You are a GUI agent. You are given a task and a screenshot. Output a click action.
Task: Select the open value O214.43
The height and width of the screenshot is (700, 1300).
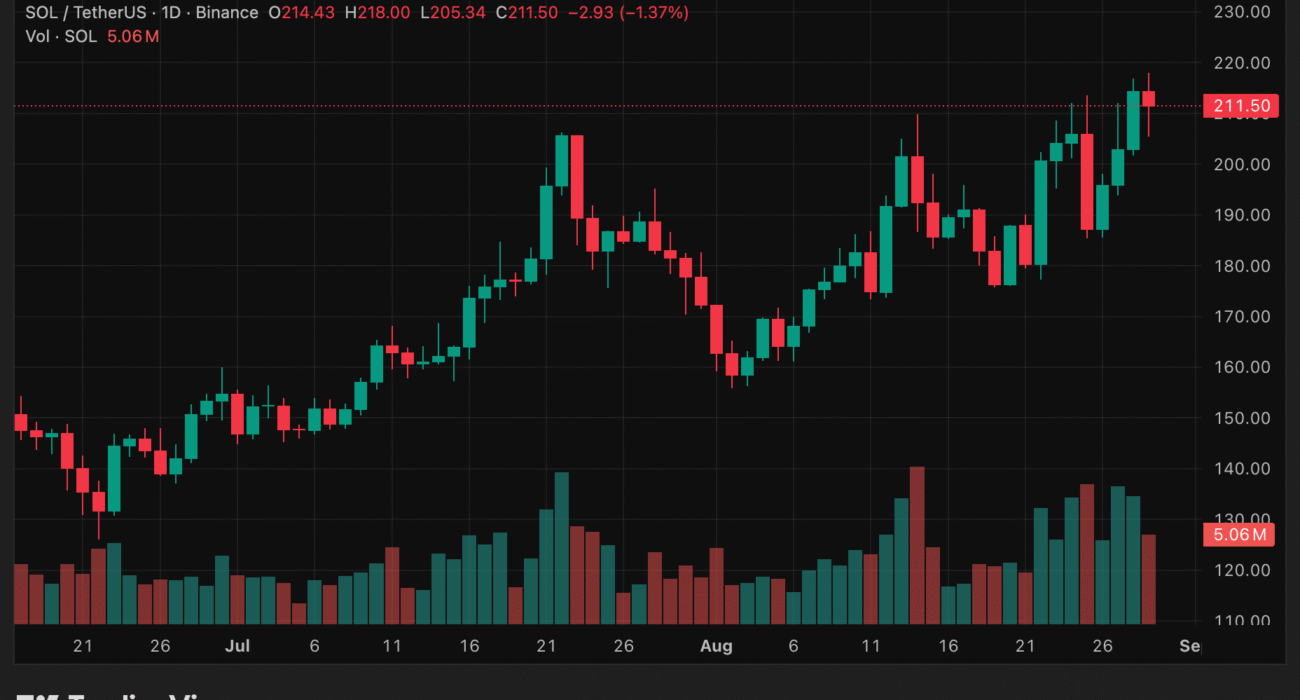[302, 13]
